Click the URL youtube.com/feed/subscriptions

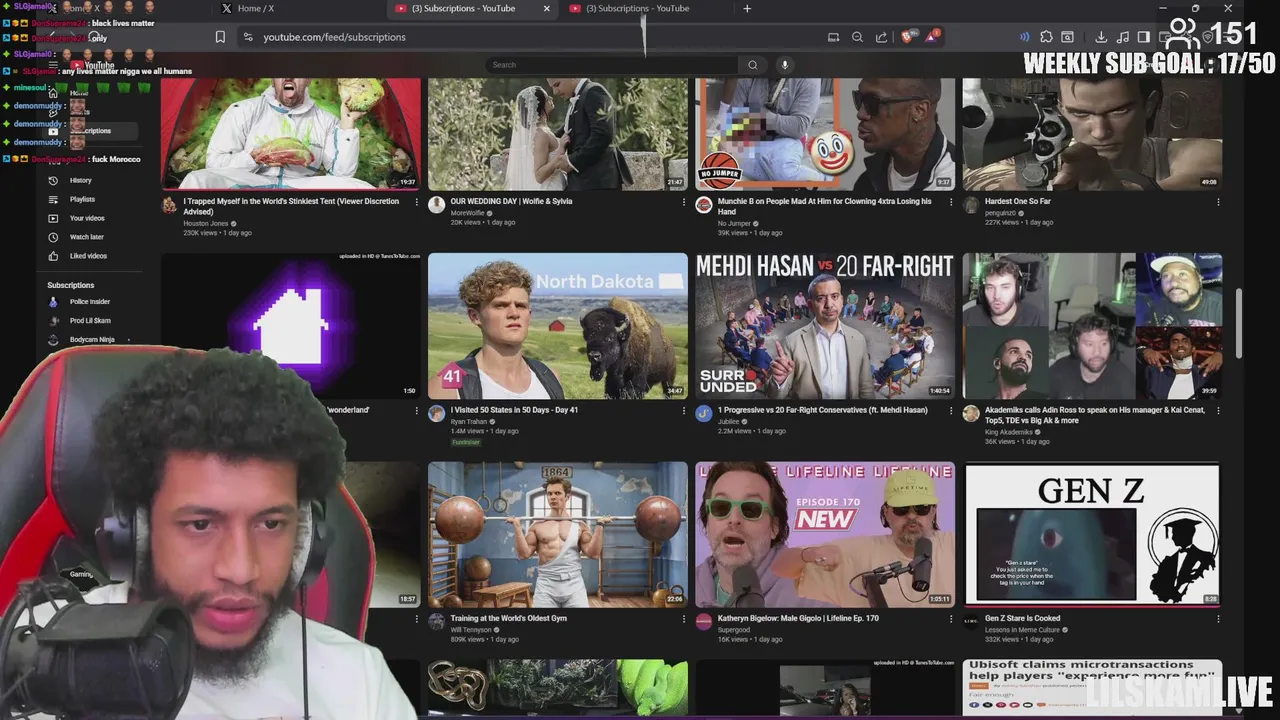pyautogui.click(x=334, y=37)
